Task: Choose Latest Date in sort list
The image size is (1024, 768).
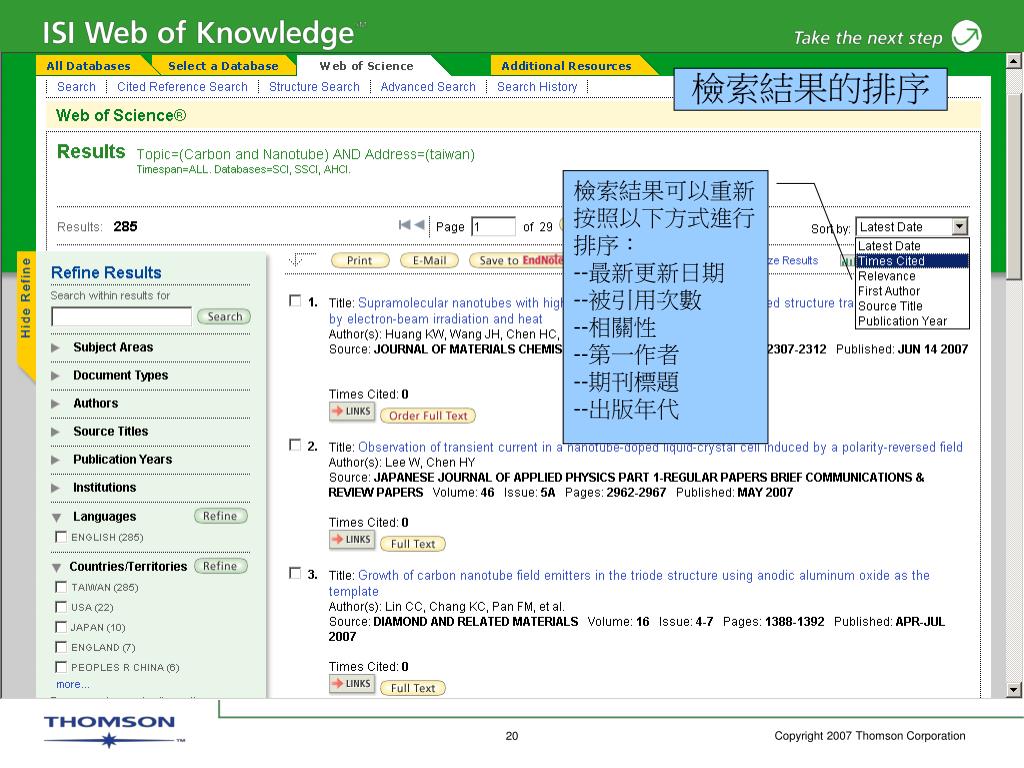Action: tap(912, 246)
